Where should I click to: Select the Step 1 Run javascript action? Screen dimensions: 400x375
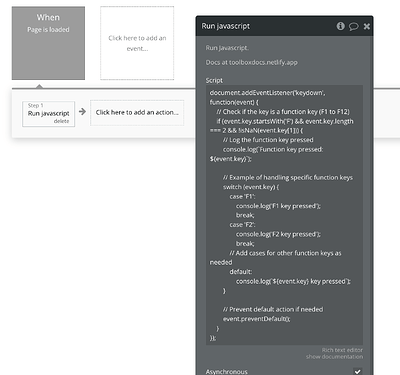[48, 114]
